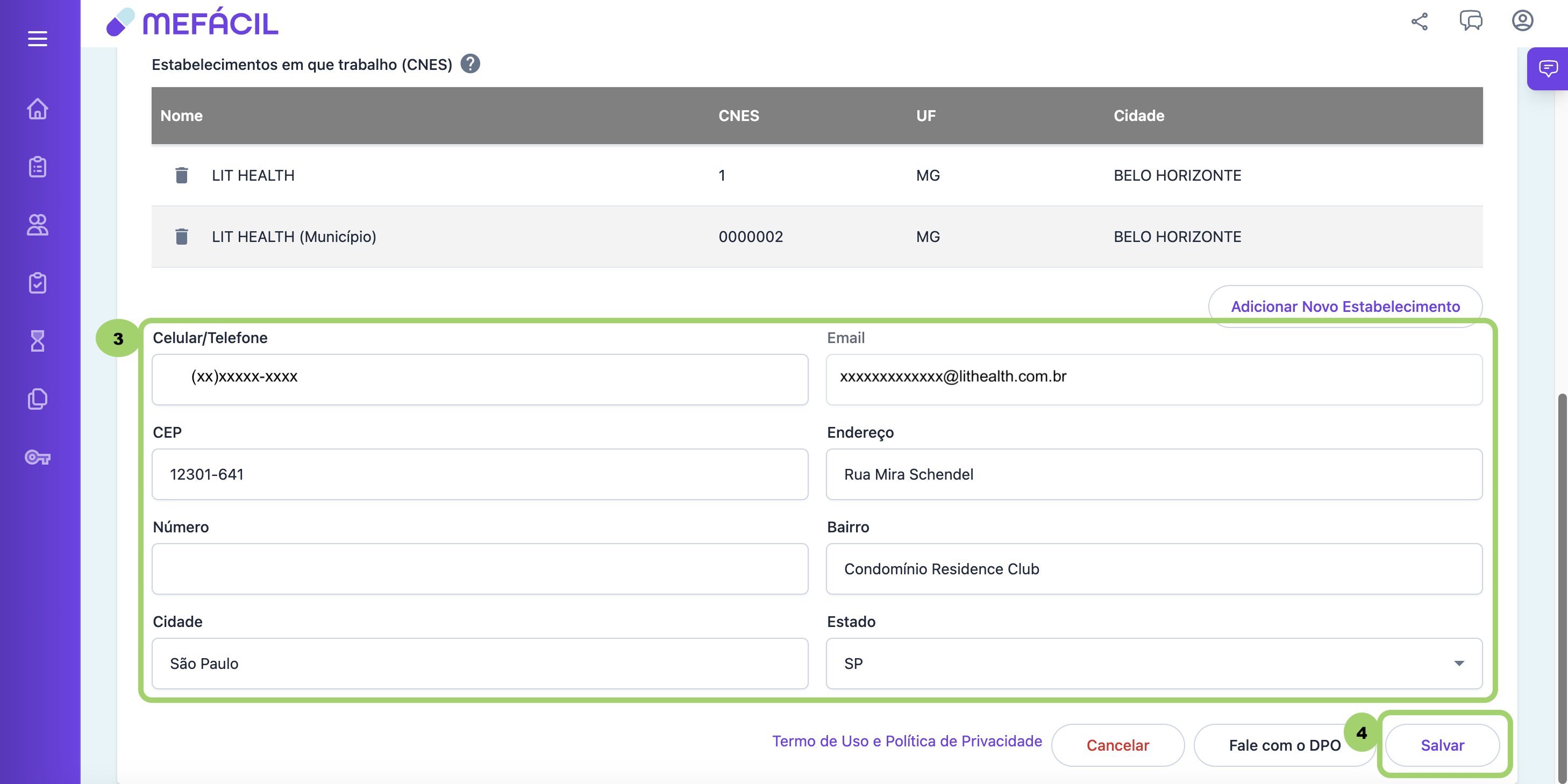Open the floating chat widget tab
Screen dimensions: 1568x784
click(x=1548, y=68)
